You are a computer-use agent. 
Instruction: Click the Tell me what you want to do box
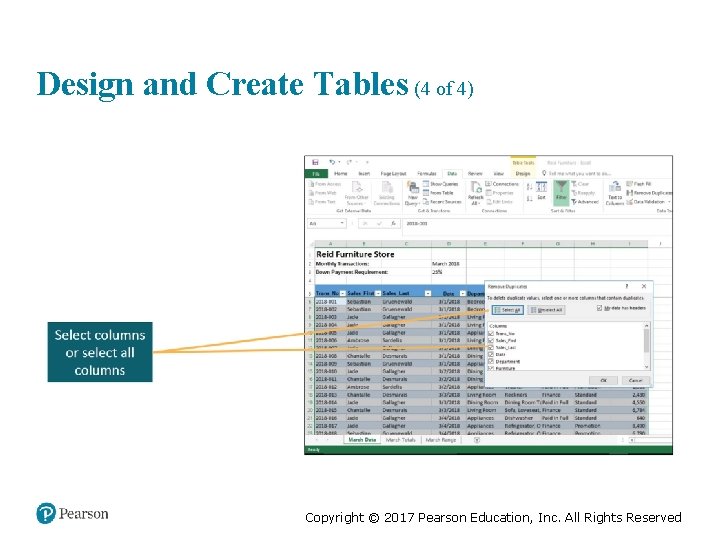(577, 174)
